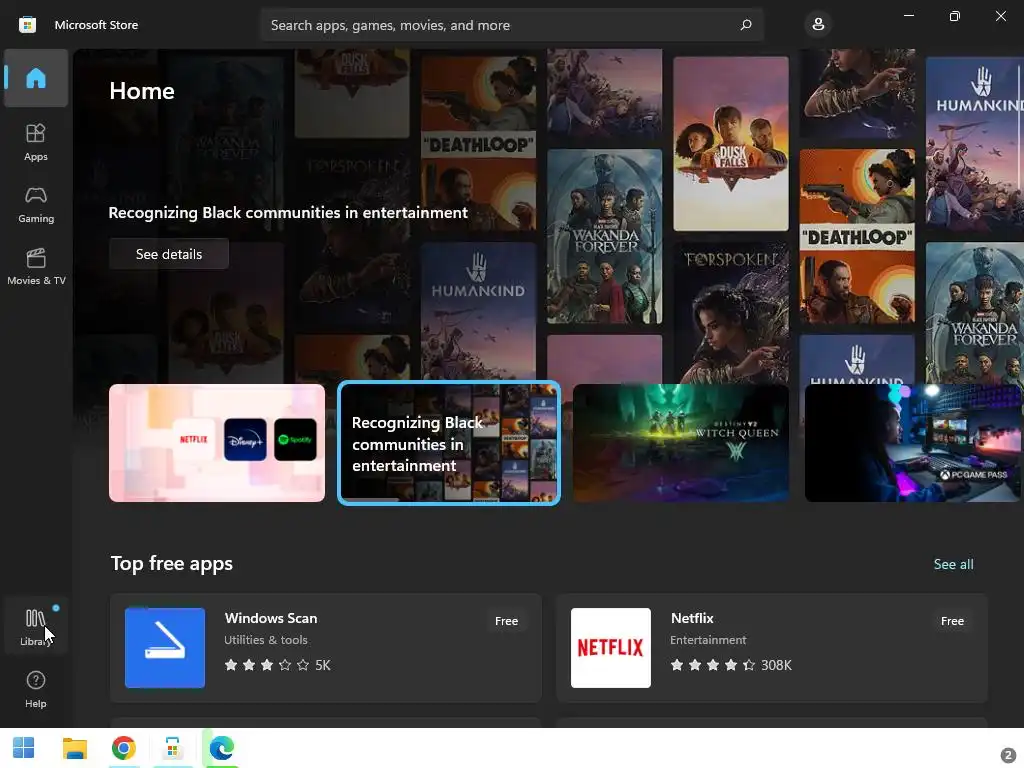Select Recognizing Black communities carousel card
Viewport: 1024px width, 768px height.
(x=449, y=443)
